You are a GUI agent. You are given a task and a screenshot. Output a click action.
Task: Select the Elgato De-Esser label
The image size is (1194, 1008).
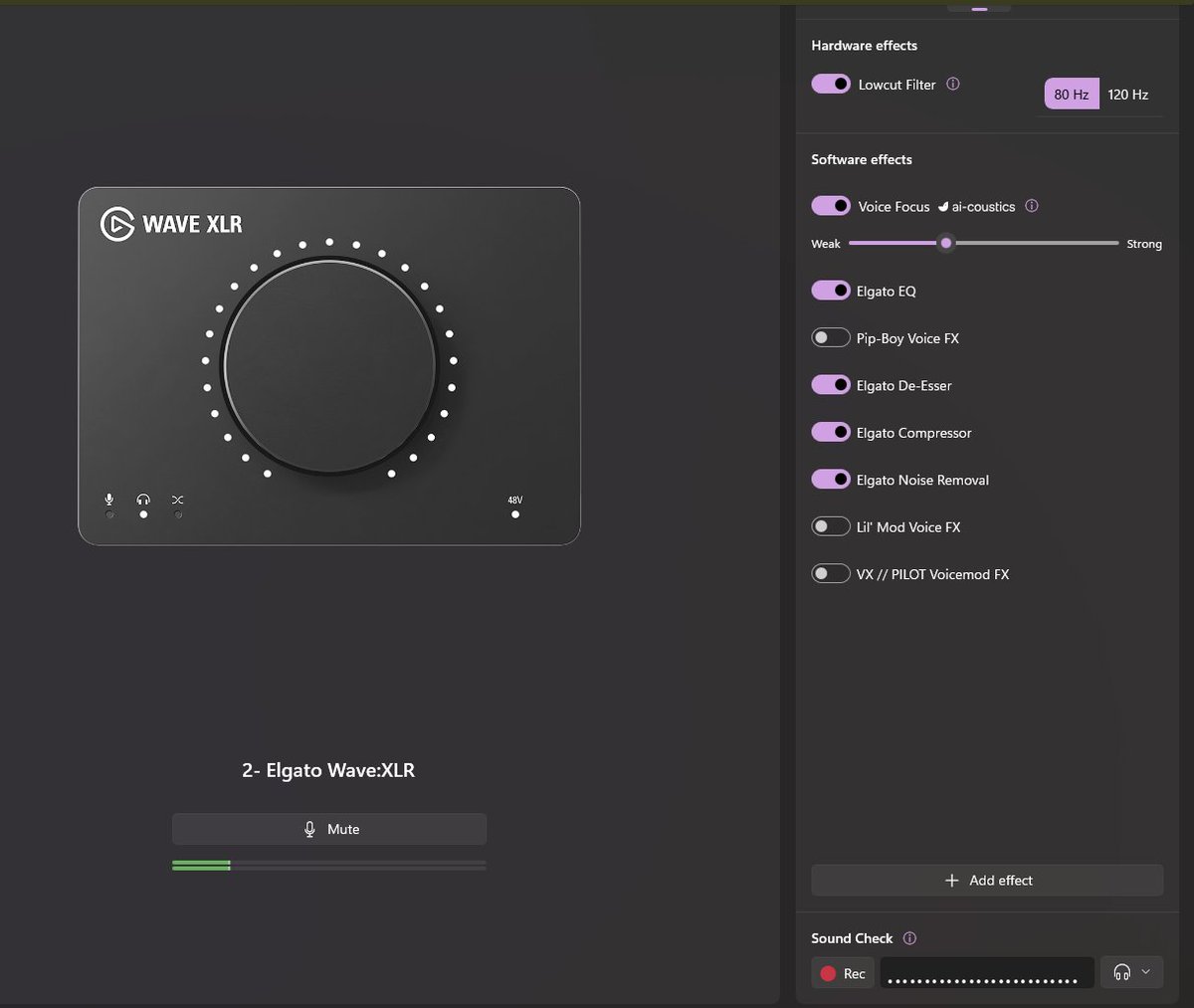tap(904, 386)
